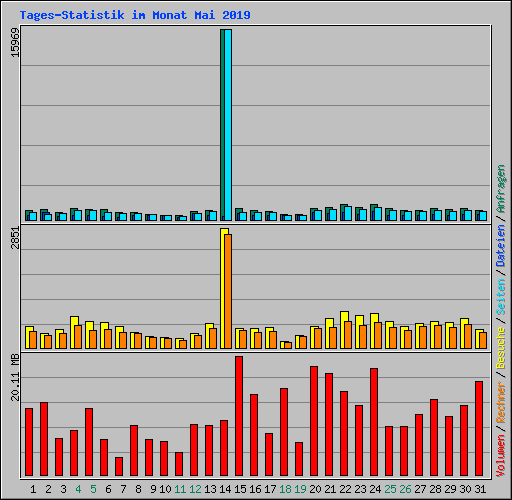Select the tall cyan Seiten bar on day 14
The width and height of the screenshot is (512, 500).
(x=228, y=125)
